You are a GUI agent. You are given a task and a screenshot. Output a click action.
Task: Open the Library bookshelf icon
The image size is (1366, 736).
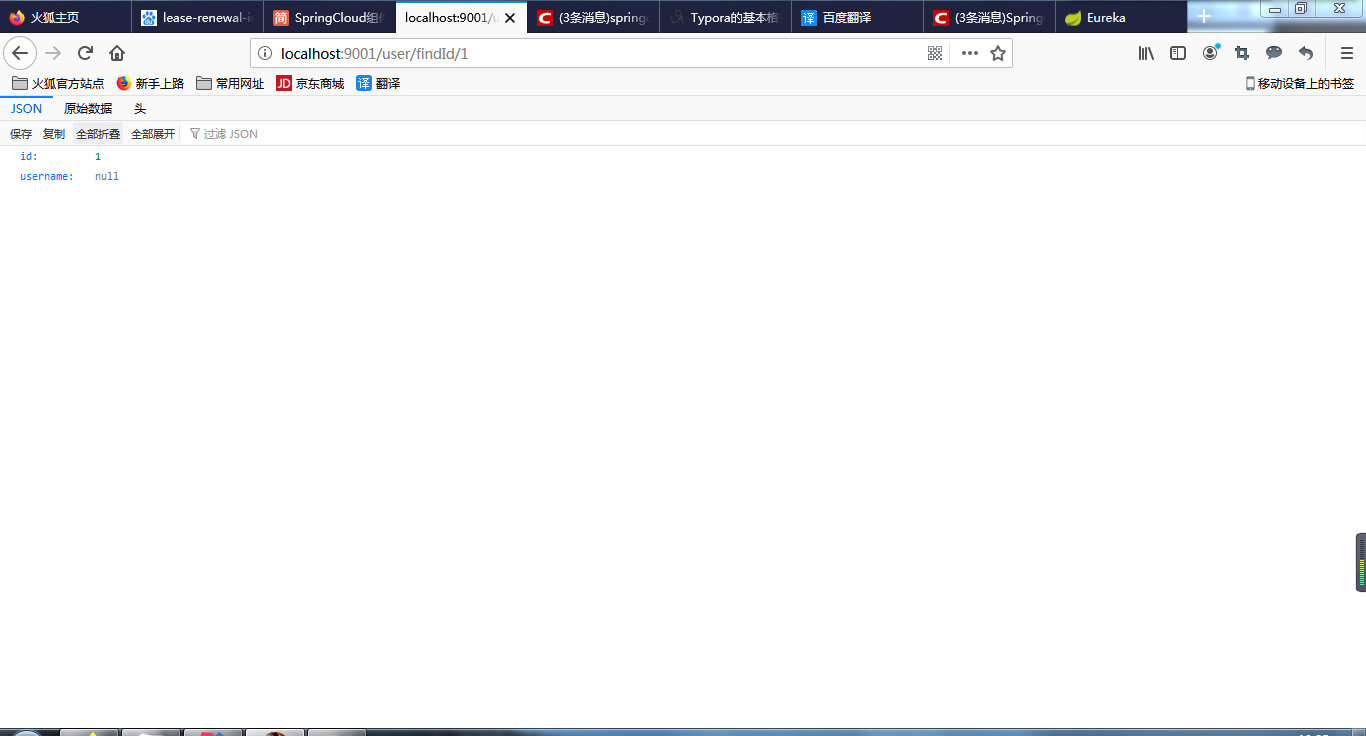[x=1146, y=53]
